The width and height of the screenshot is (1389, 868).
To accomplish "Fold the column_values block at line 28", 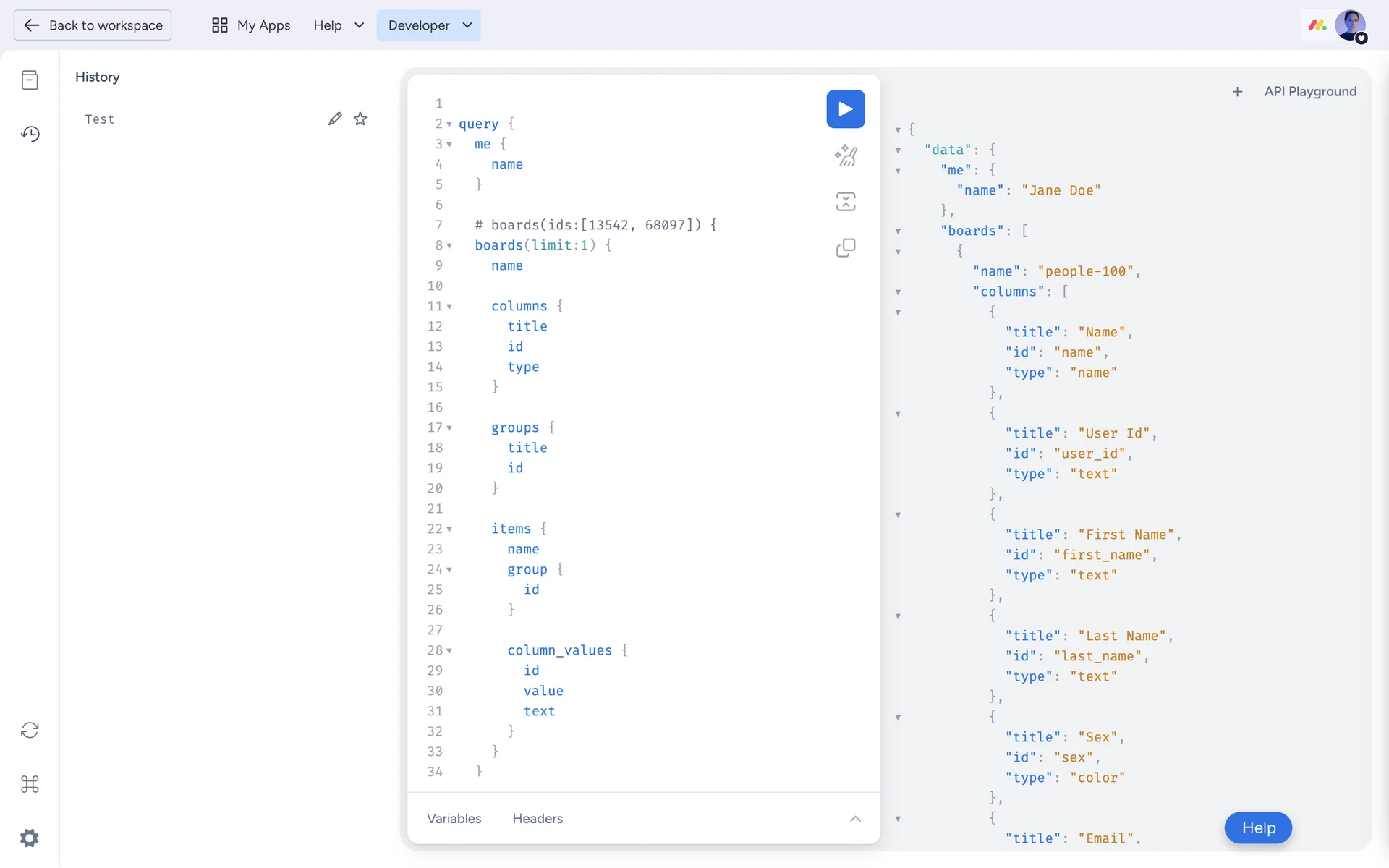I will (449, 651).
